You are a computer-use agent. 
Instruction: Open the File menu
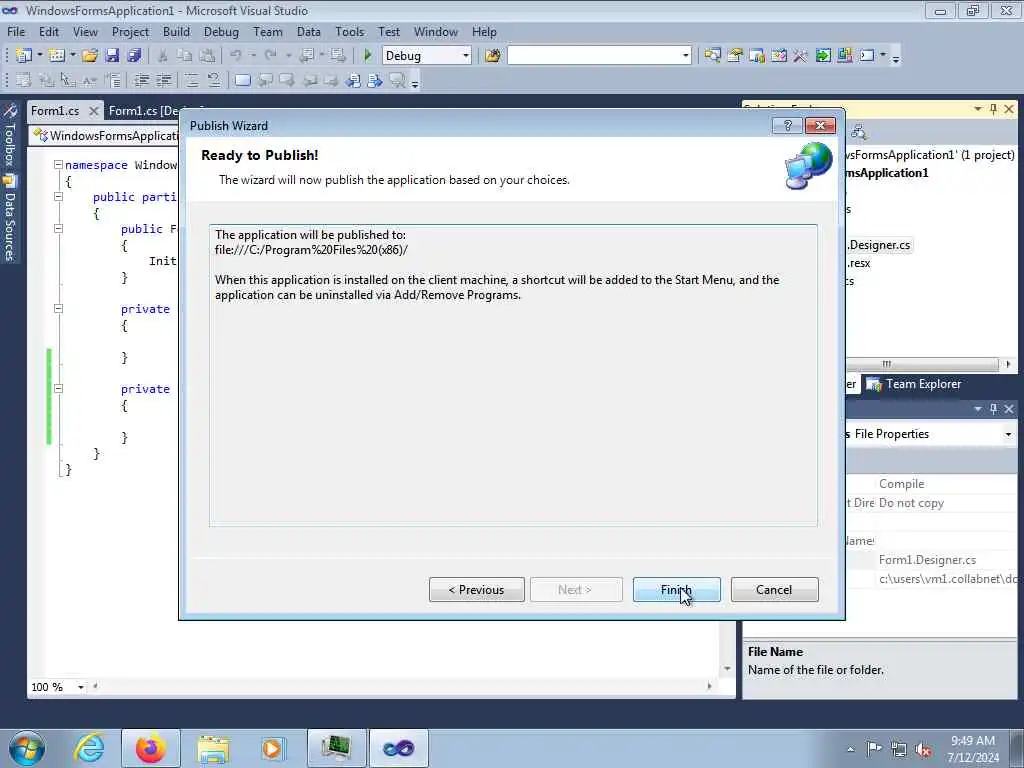tap(16, 31)
